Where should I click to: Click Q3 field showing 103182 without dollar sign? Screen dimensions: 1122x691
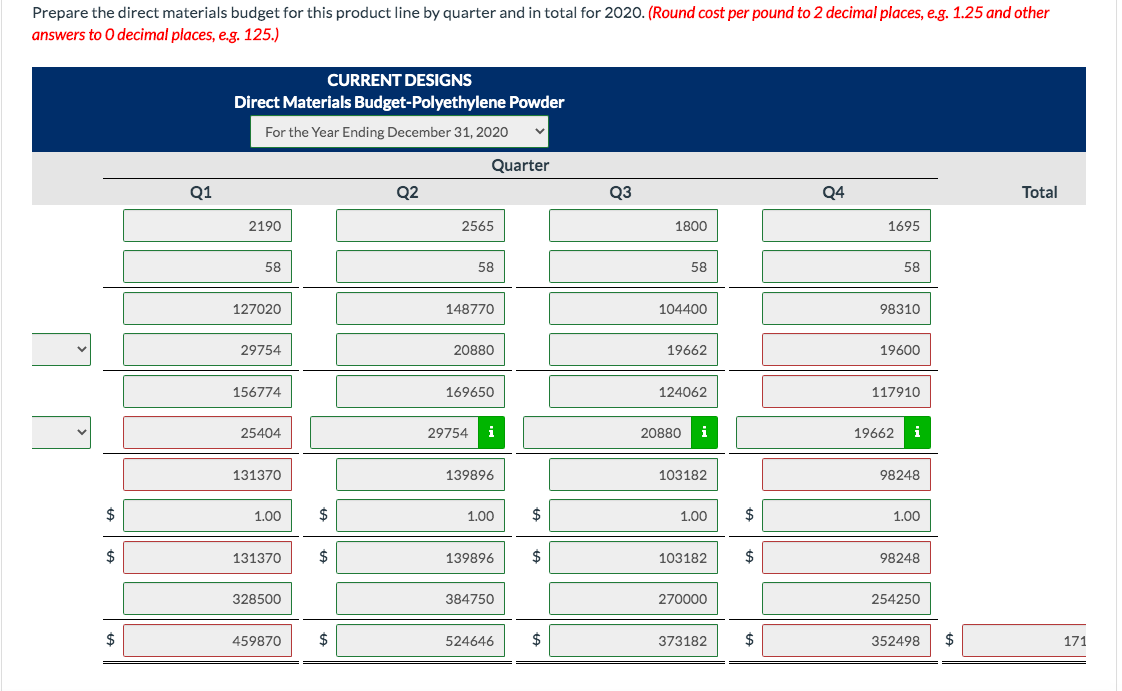(x=633, y=475)
